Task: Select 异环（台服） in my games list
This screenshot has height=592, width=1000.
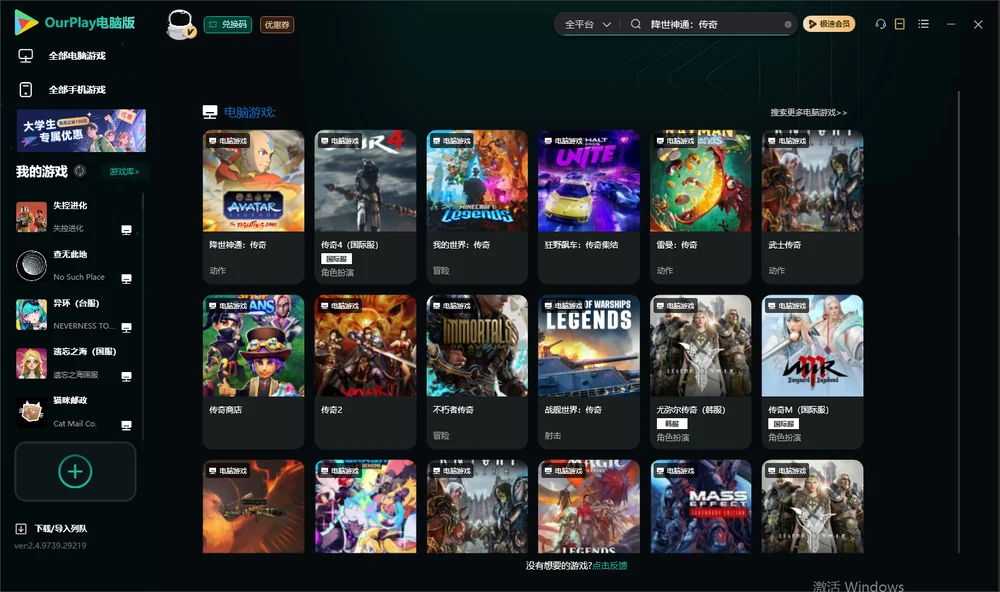Action: 75,314
